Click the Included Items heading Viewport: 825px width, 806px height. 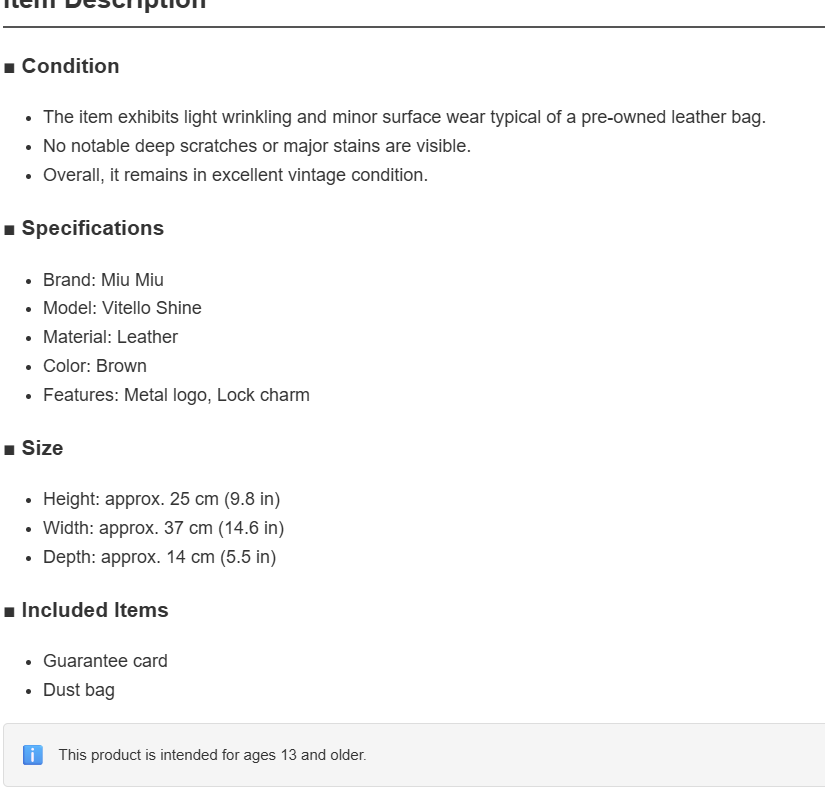click(95, 610)
